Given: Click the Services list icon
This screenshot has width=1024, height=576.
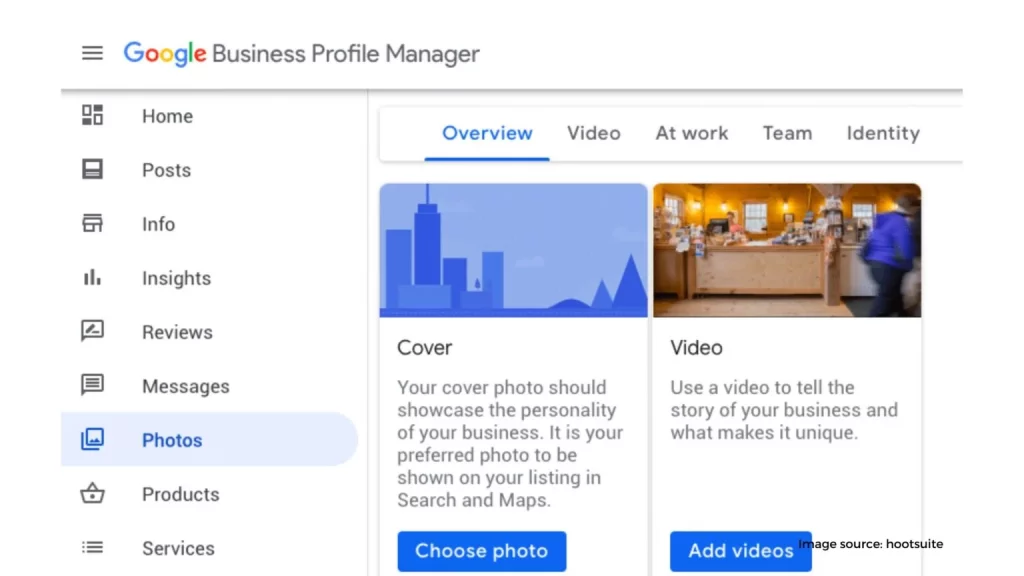Looking at the screenshot, I should (x=92, y=547).
